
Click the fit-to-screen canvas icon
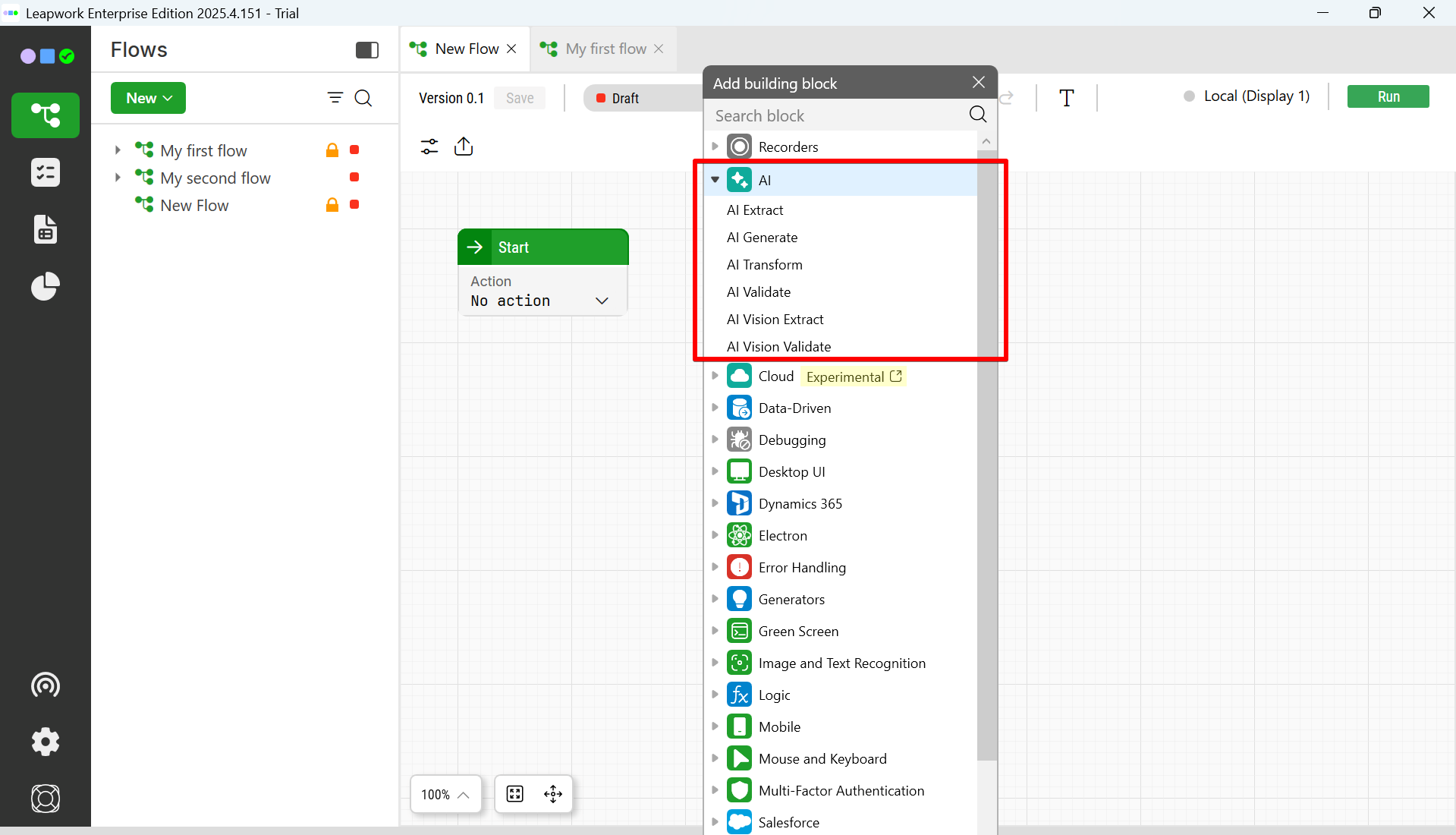515,794
